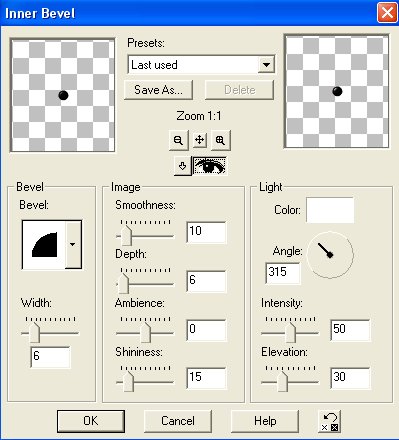Click OK to apply bevel
The image size is (399, 440).
pyautogui.click(x=91, y=421)
